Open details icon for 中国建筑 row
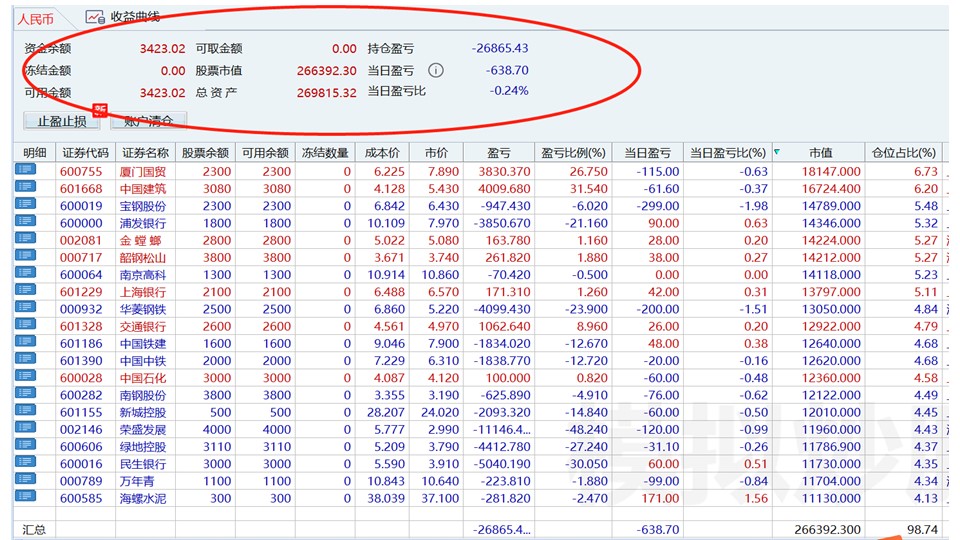 coord(25,187)
